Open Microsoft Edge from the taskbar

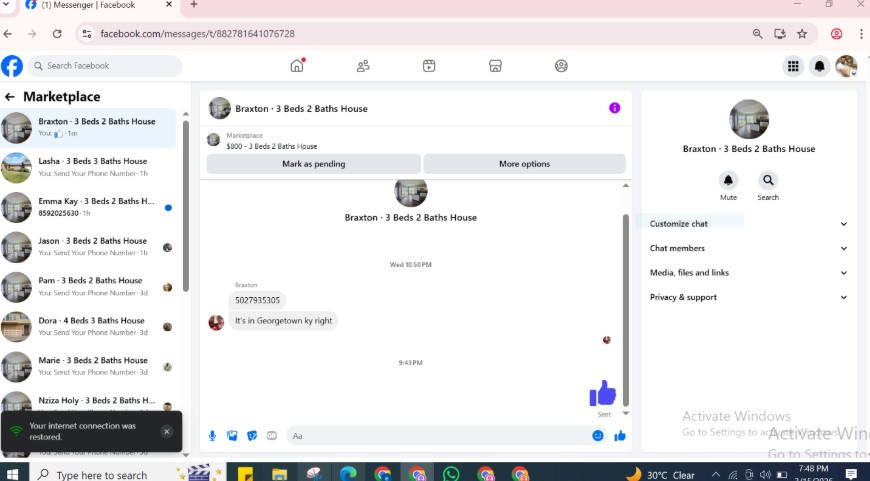point(348,474)
